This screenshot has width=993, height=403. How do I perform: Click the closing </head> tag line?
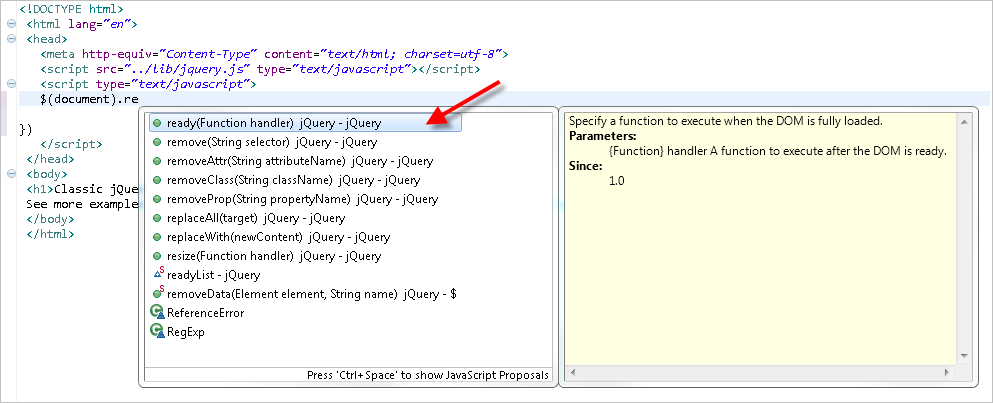point(50,159)
